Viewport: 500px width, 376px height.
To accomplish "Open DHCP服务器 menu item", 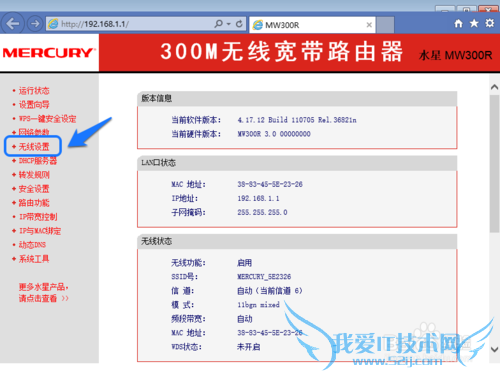I will 38,161.
